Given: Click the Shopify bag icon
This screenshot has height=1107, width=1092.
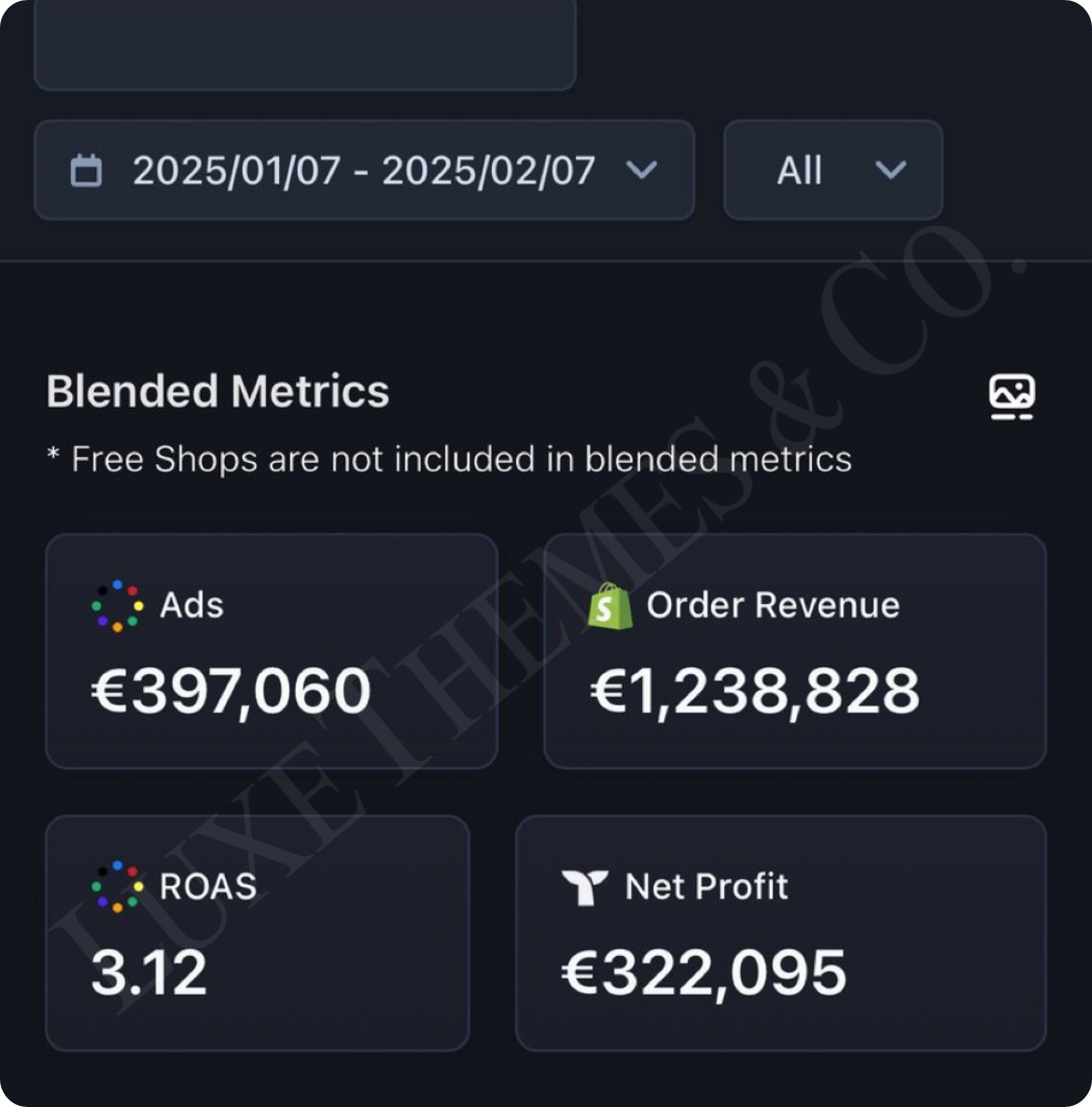Looking at the screenshot, I should (x=609, y=606).
